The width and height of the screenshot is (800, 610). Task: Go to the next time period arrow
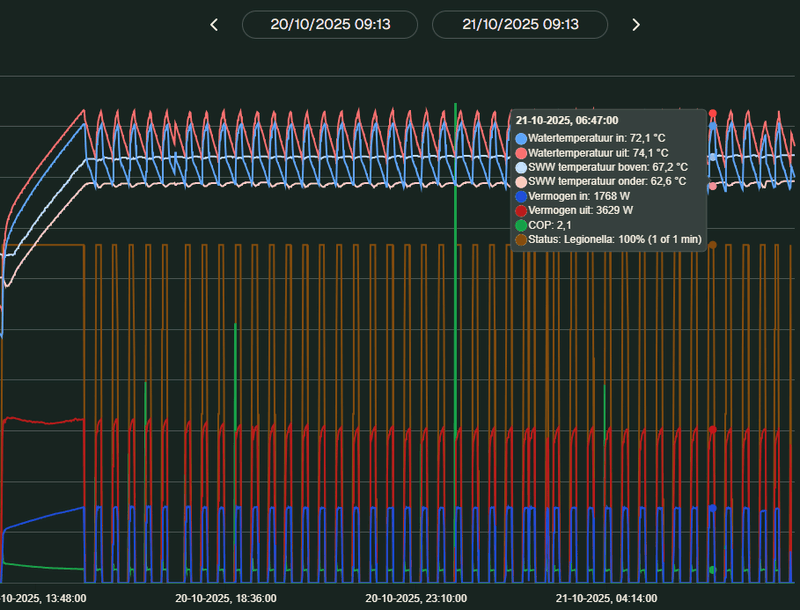coord(636,25)
